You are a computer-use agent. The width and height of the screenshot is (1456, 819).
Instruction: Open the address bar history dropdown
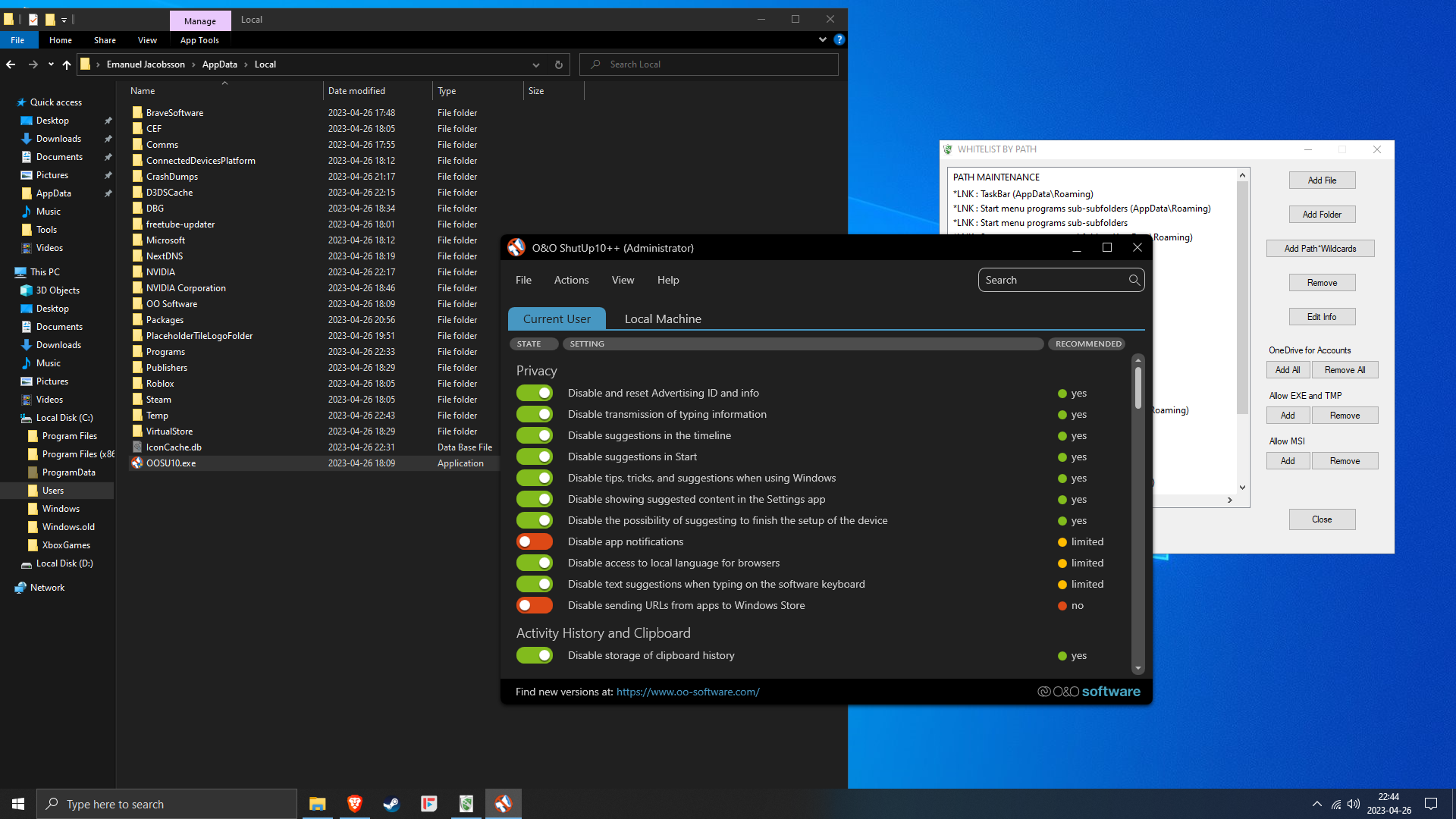536,64
